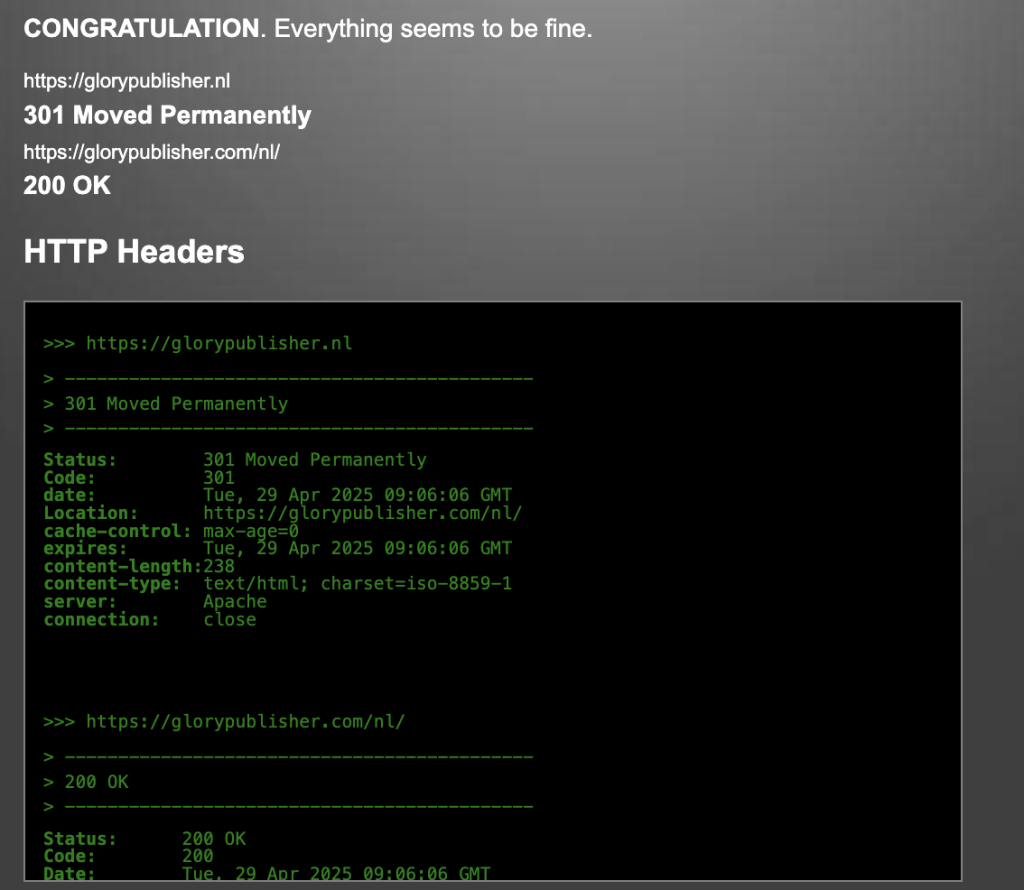Click the bold '200 OK' summary status
1024x890 pixels.
(67, 185)
